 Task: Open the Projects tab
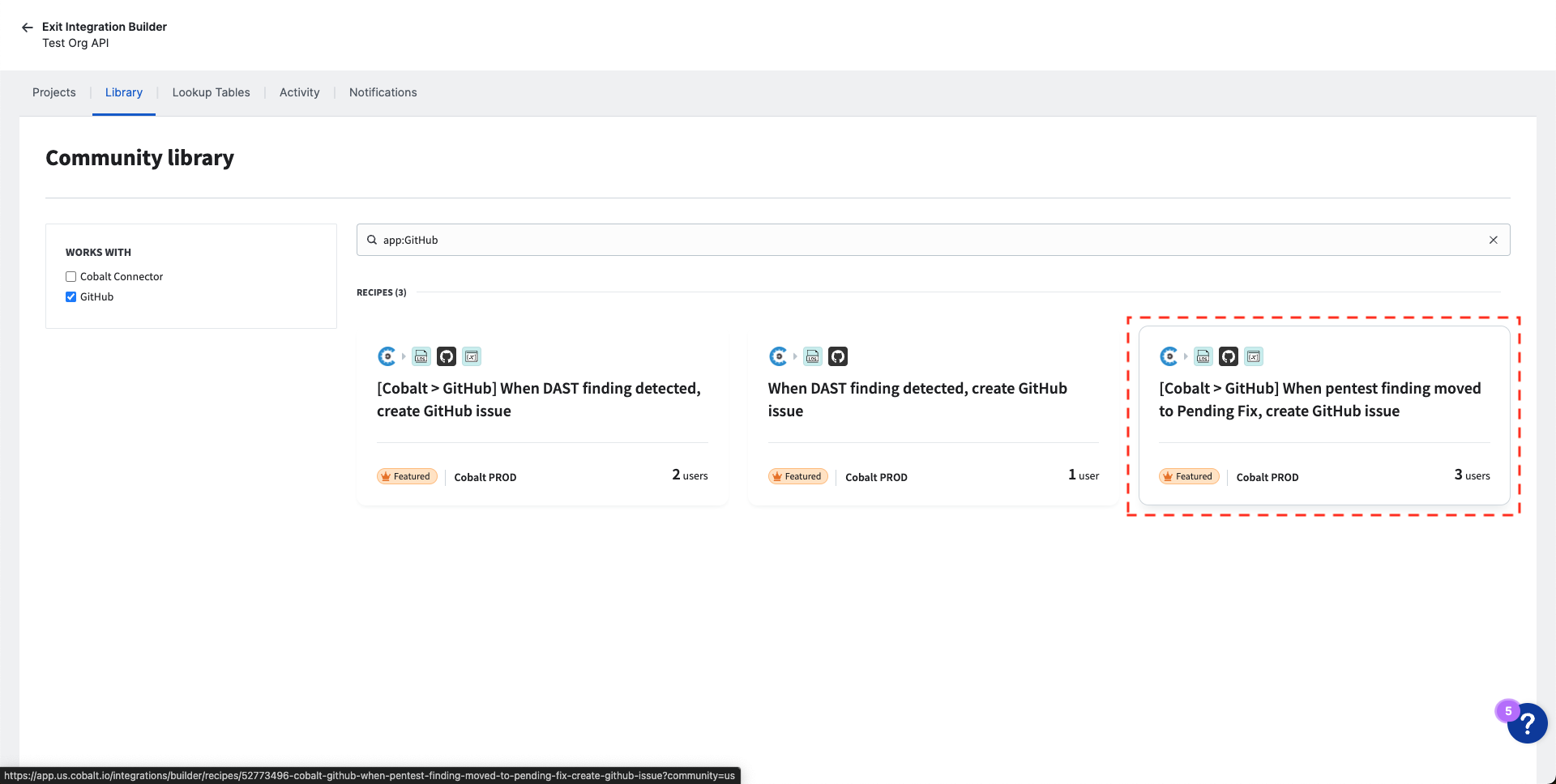click(x=54, y=92)
